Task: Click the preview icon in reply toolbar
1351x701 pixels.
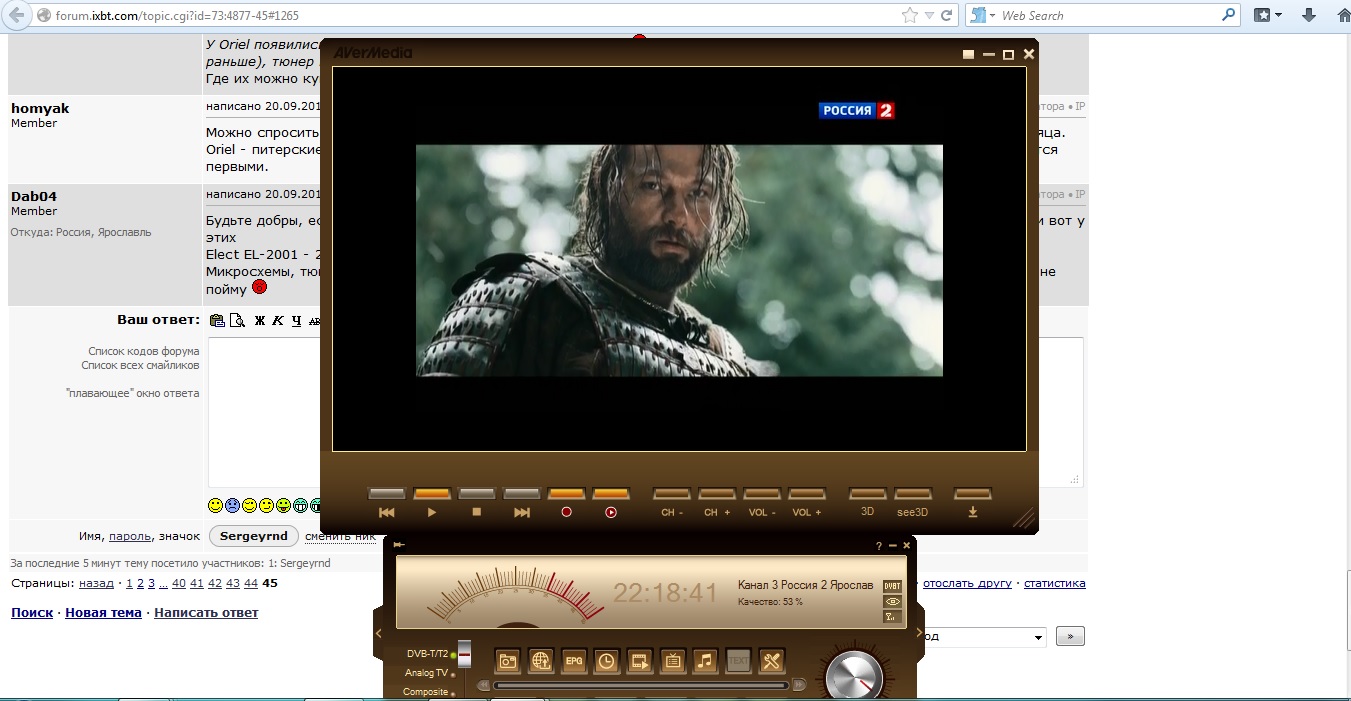Action: click(236, 320)
